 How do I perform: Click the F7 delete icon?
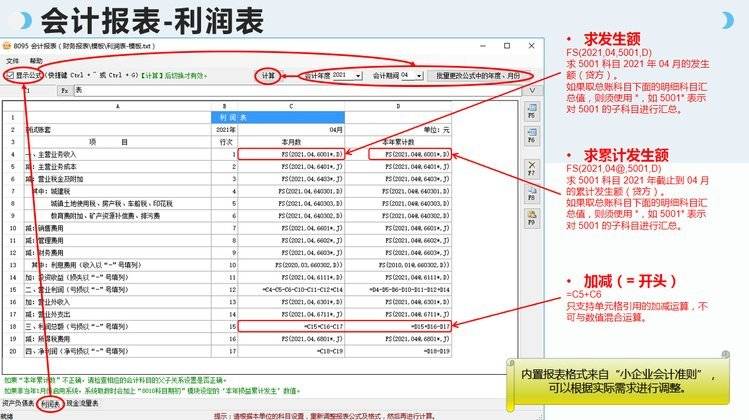point(532,167)
